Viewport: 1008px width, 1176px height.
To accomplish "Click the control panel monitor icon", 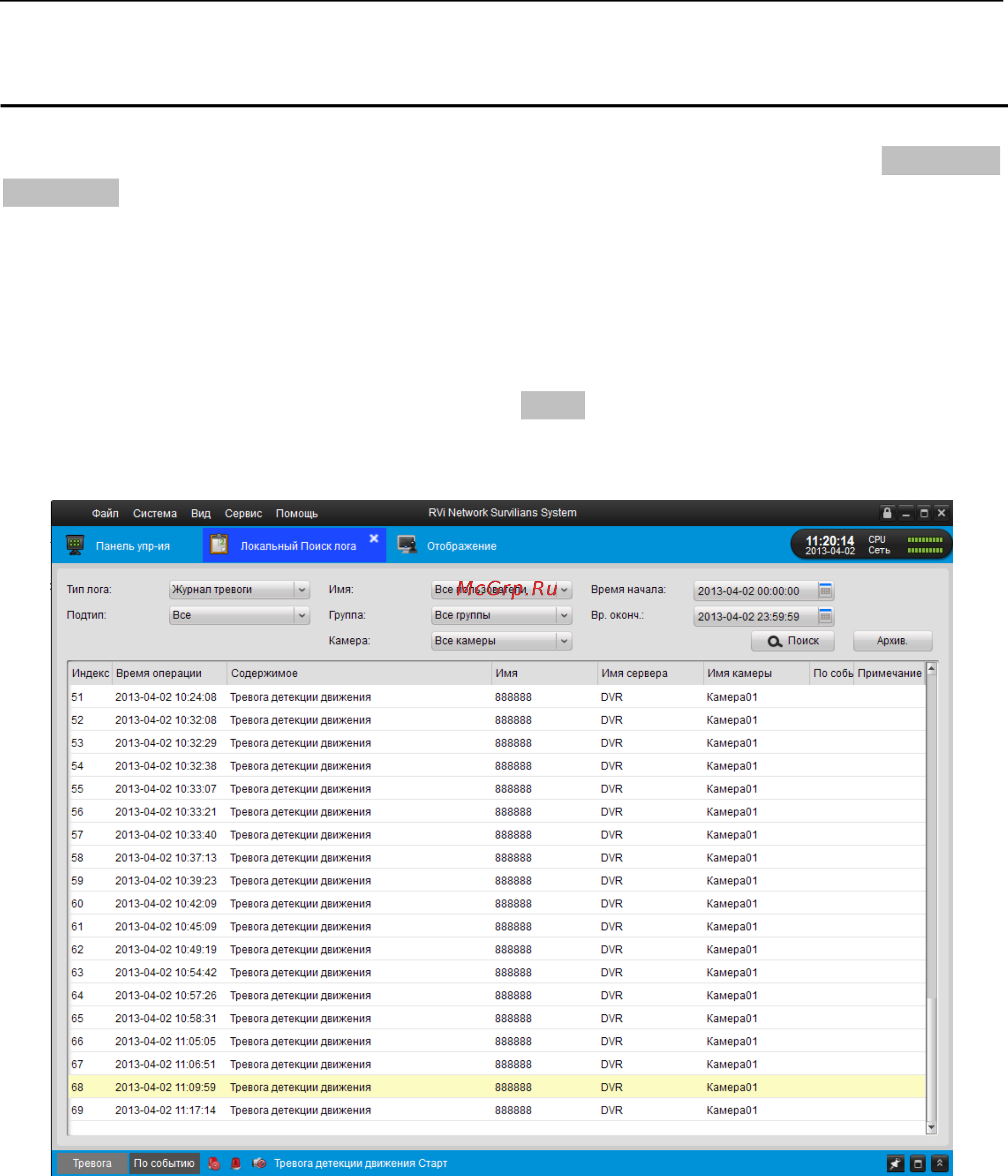I will point(75,545).
